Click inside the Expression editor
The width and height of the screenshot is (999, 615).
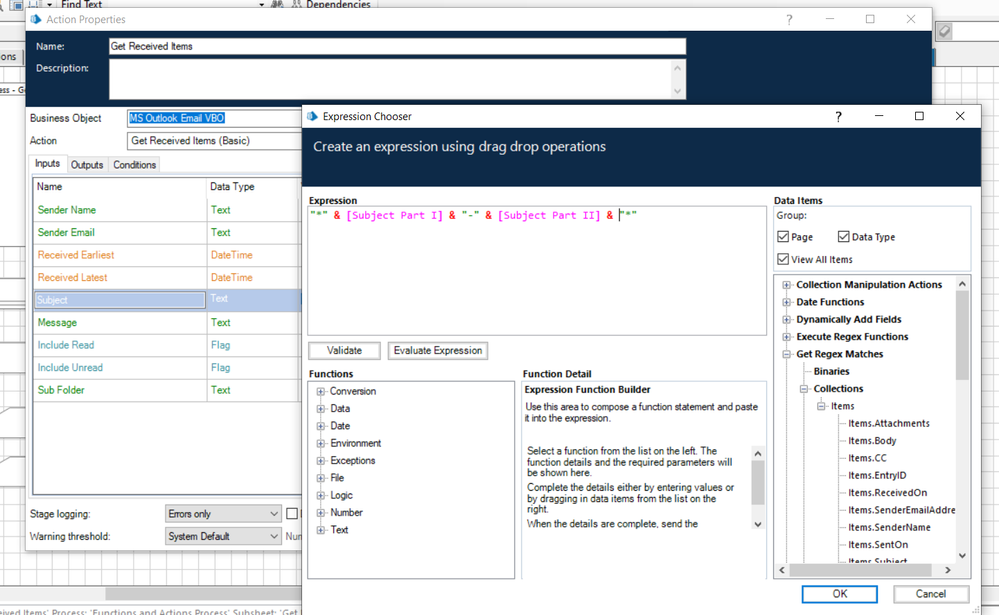[536, 271]
